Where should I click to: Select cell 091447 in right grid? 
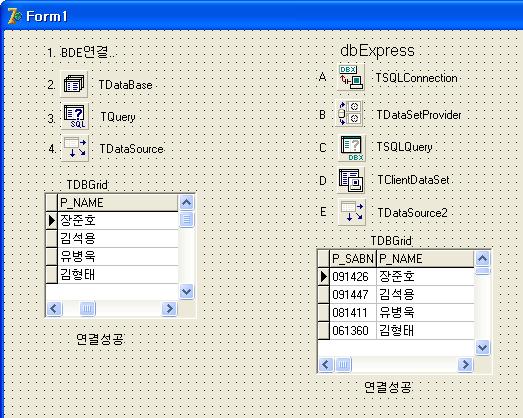coord(353,295)
